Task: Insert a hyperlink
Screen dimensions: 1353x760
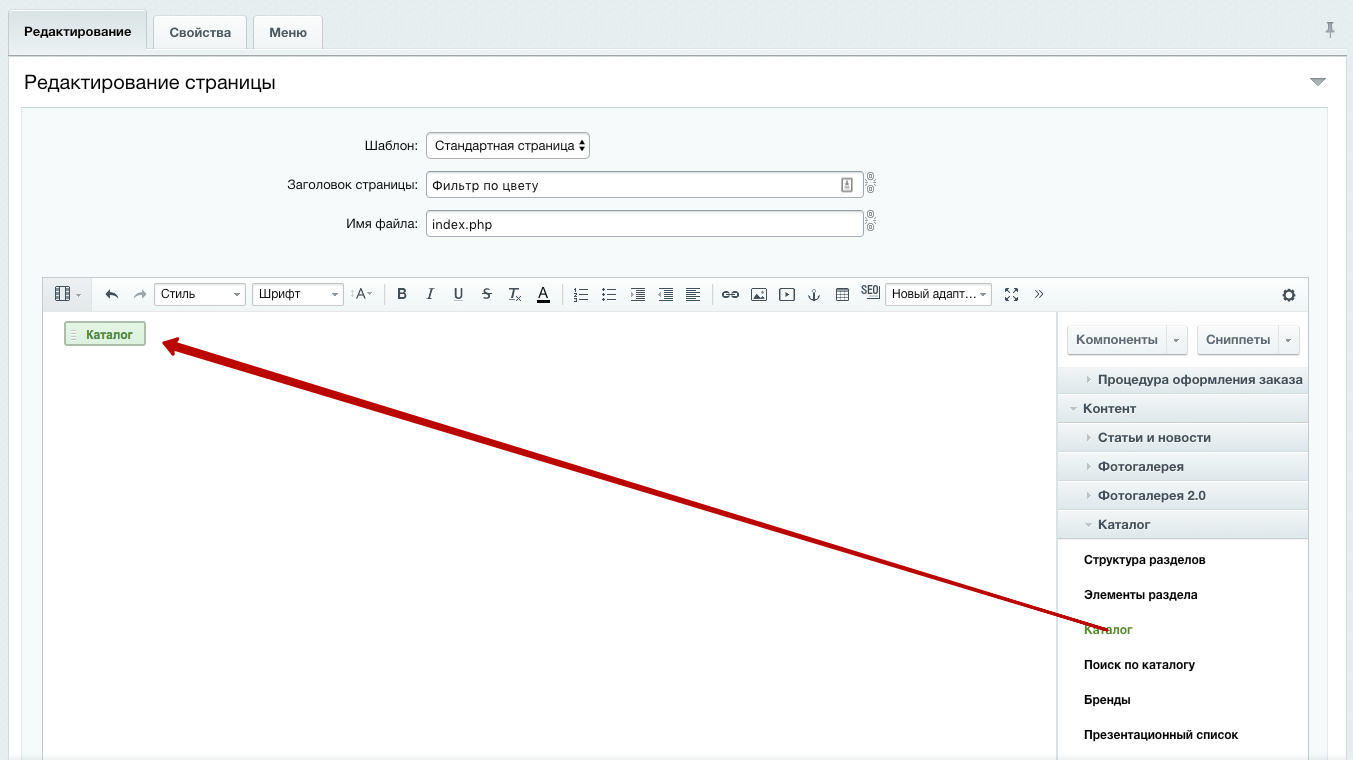Action: tap(731, 294)
